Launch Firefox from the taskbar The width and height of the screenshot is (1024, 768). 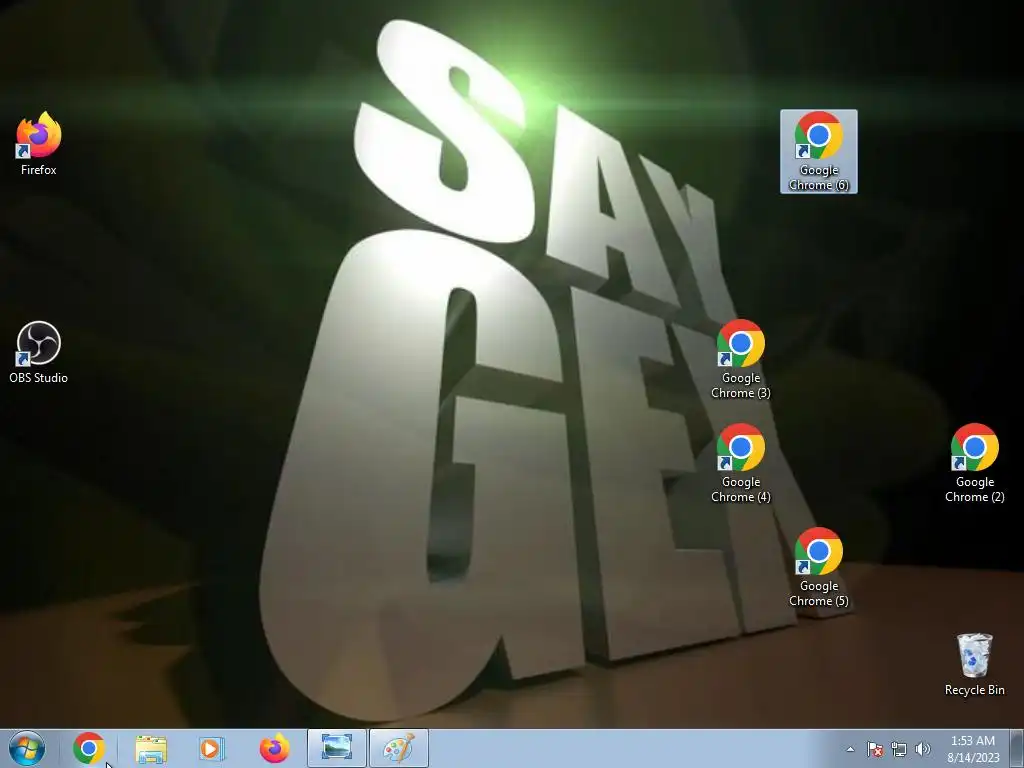[274, 748]
